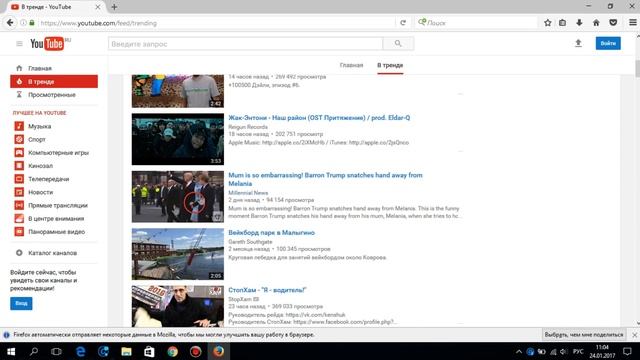Open the Reigun Records channel name

coord(248,127)
